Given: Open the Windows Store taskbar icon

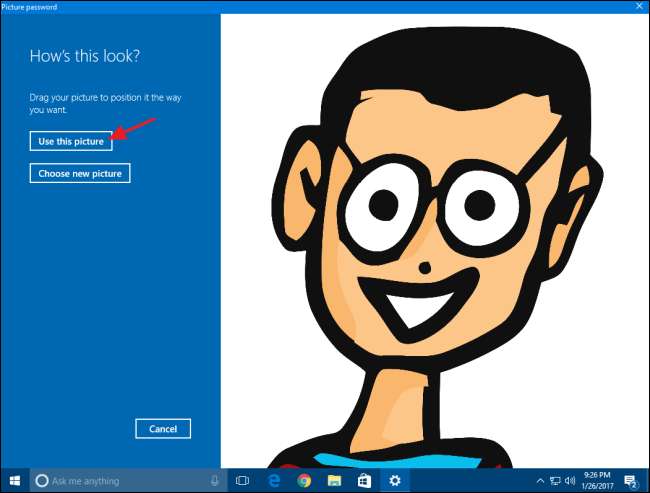Looking at the screenshot, I should click(364, 481).
